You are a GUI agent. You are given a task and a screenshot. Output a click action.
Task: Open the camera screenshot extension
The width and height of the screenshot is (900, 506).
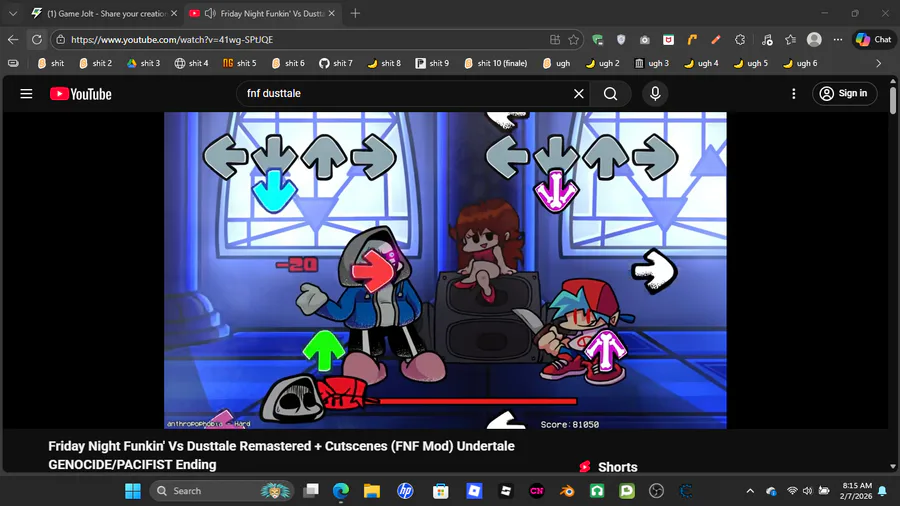pyautogui.click(x=645, y=40)
